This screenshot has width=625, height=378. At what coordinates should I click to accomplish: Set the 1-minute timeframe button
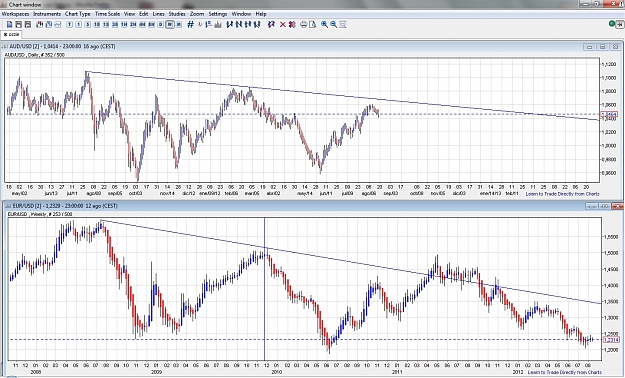click(79, 25)
